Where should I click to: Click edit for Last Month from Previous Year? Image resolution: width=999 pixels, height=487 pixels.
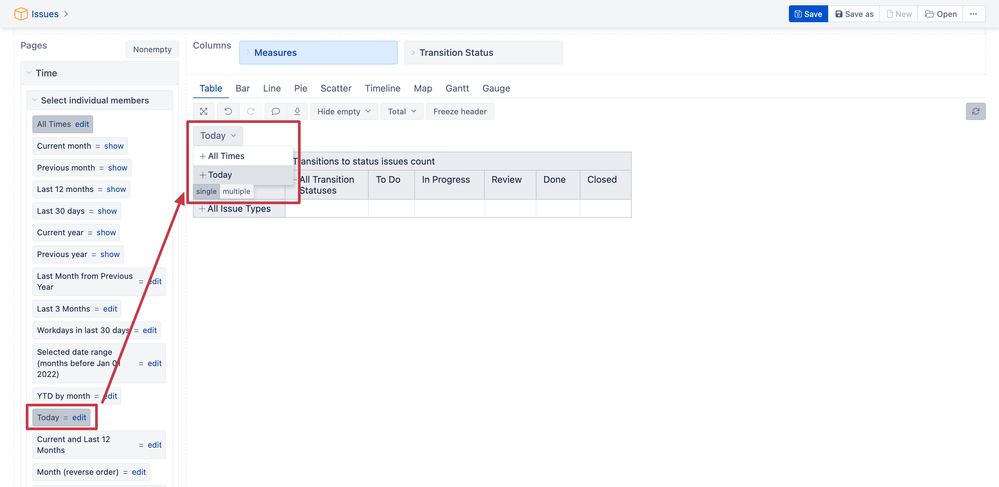click(155, 282)
